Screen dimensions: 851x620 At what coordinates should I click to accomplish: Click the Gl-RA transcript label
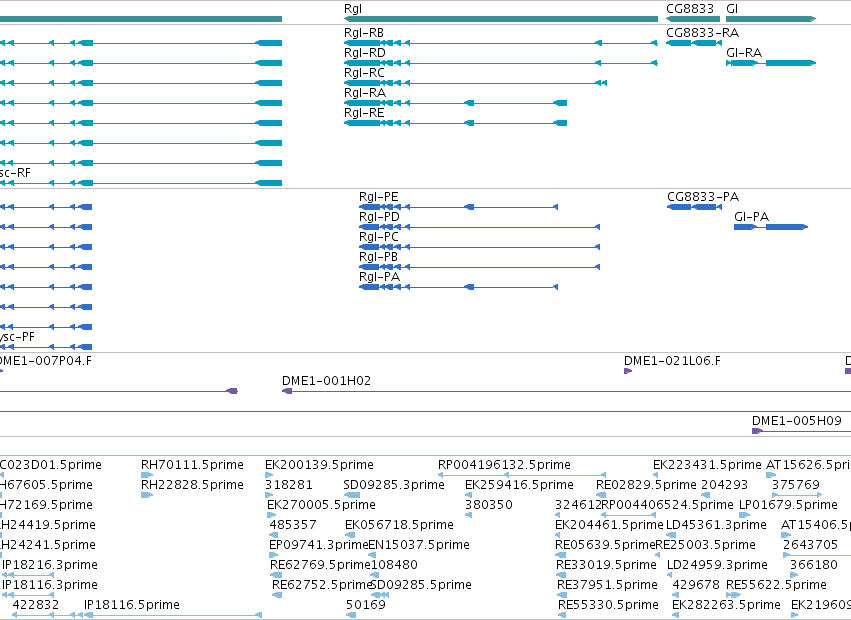point(744,53)
